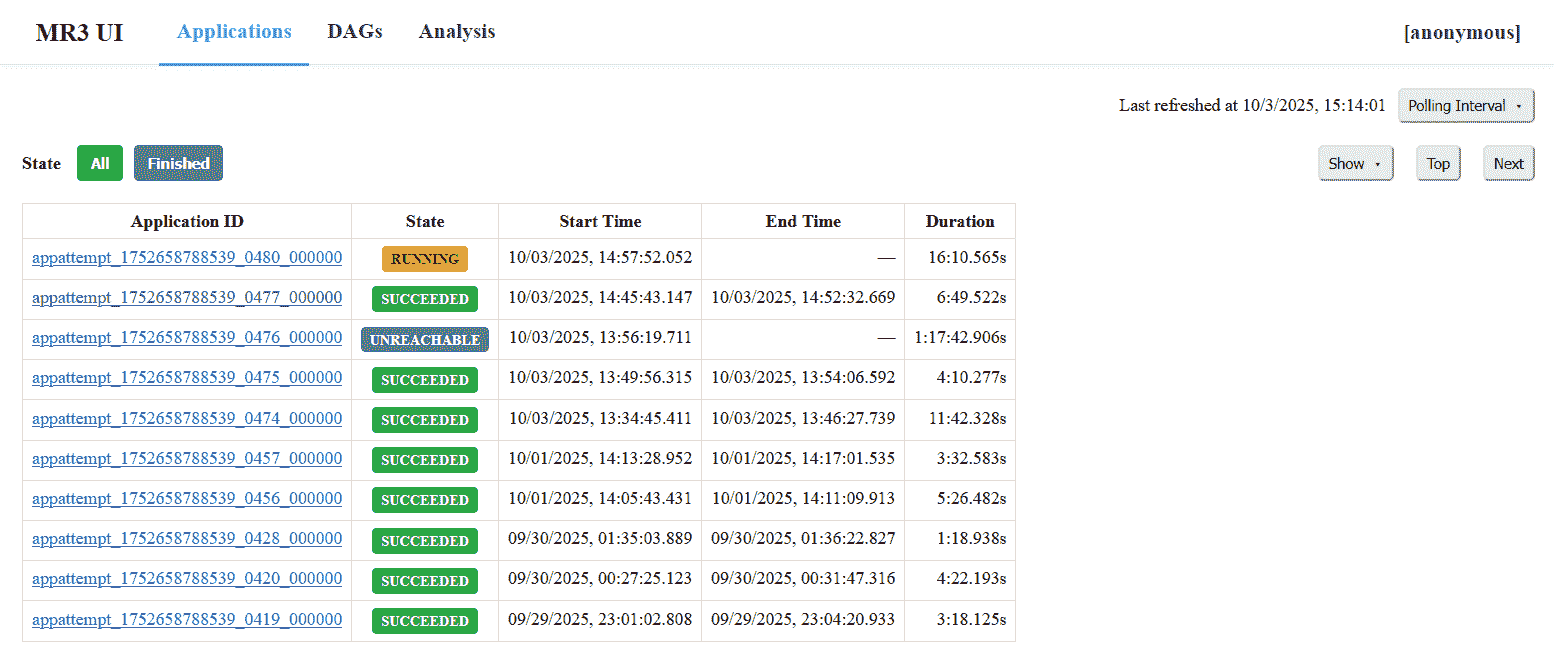Image resolution: width=1554 pixels, height=659 pixels.
Task: Open the Polling Interval dropdown
Action: 1465,106
